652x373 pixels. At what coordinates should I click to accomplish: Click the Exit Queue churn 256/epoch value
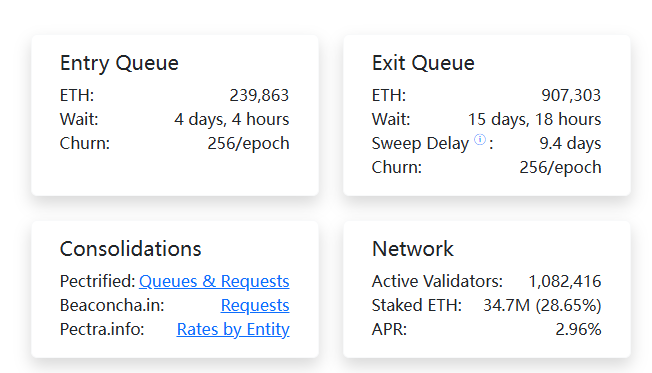pos(560,168)
